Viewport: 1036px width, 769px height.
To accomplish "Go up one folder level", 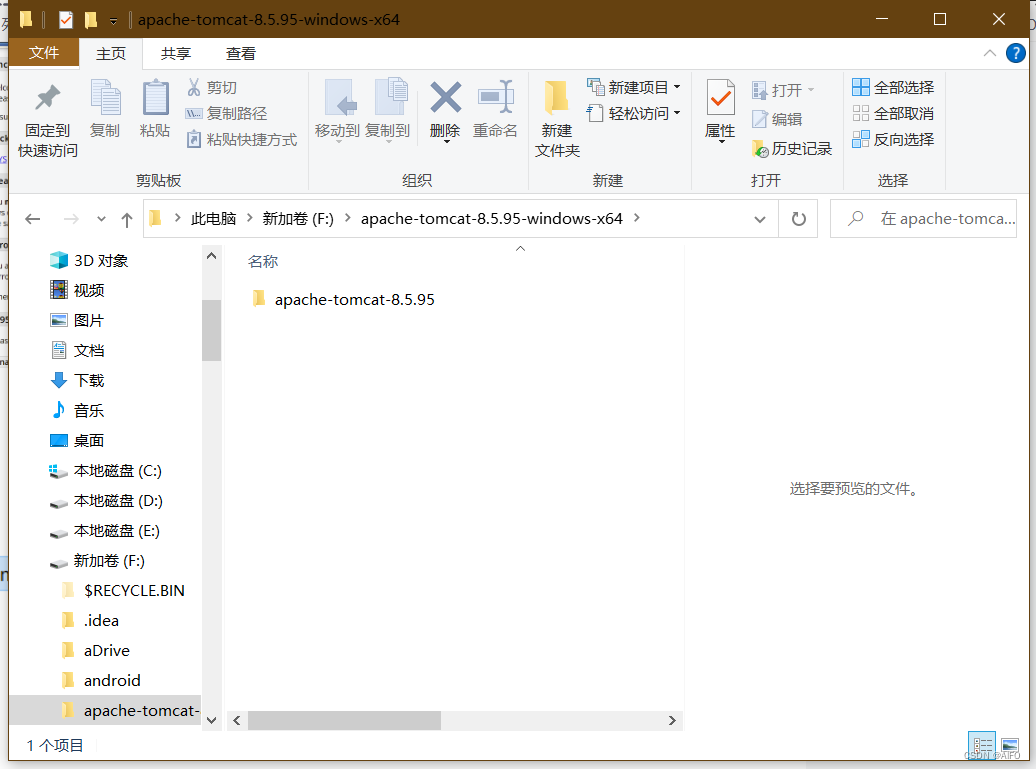I will (127, 219).
